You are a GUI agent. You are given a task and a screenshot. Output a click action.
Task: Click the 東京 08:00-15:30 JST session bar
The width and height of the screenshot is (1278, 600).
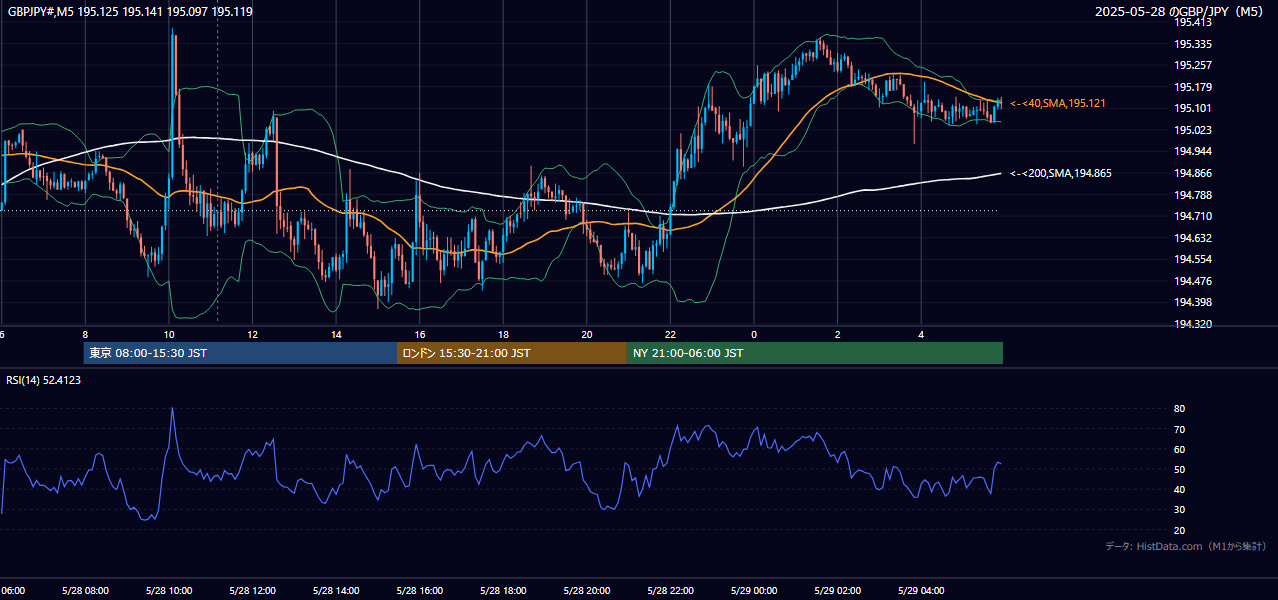coord(240,353)
